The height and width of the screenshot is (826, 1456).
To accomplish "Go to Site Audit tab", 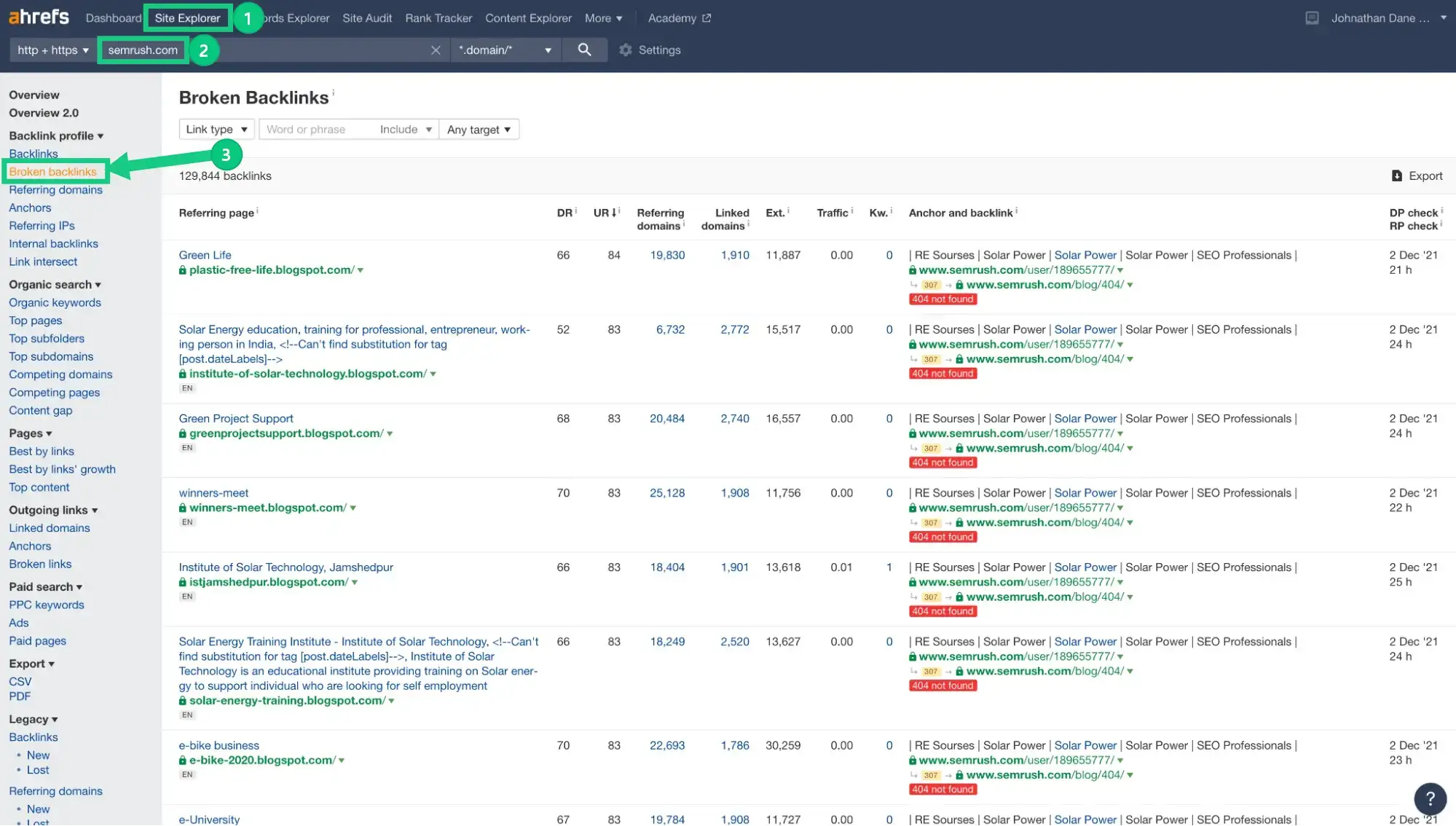I will 367,18.
